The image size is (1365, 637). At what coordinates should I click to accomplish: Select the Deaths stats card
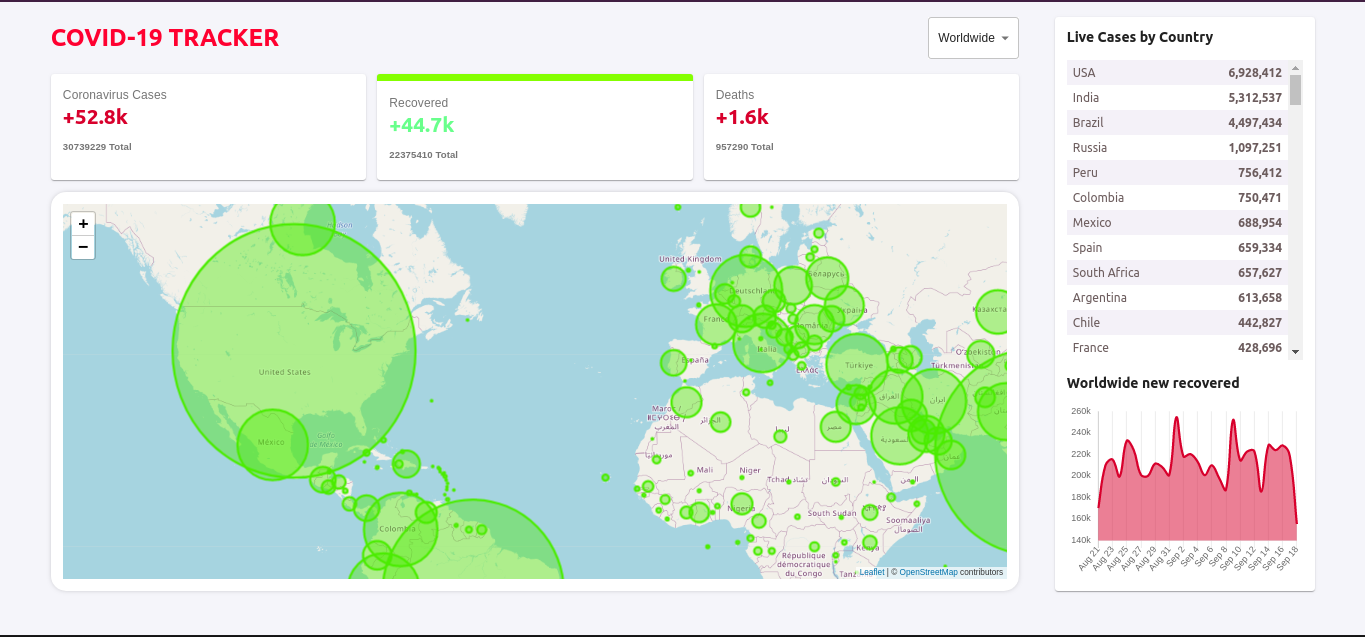pyautogui.click(x=860, y=127)
